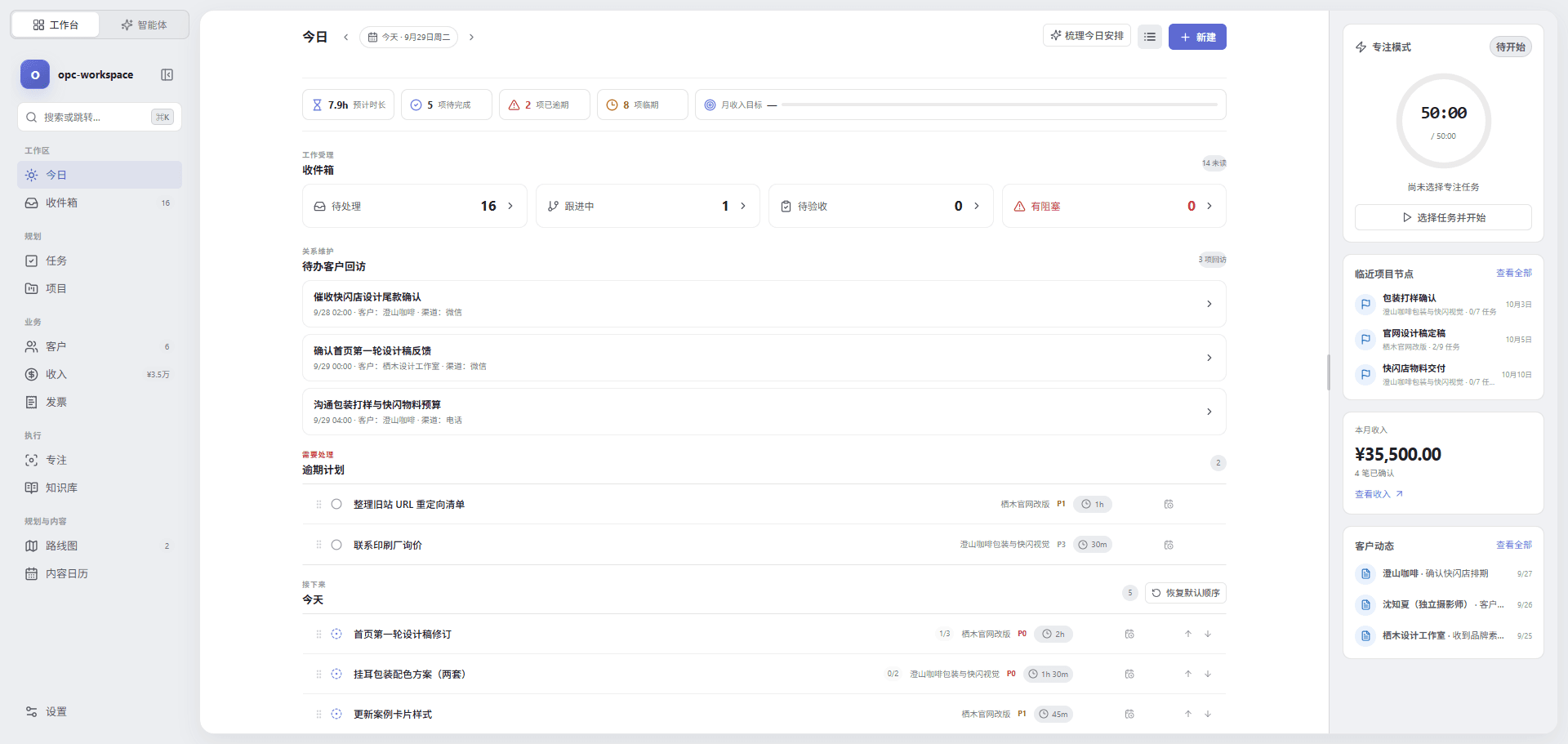The width and height of the screenshot is (1568, 744).
Task: Go to previous day arrow
Action: (346, 37)
